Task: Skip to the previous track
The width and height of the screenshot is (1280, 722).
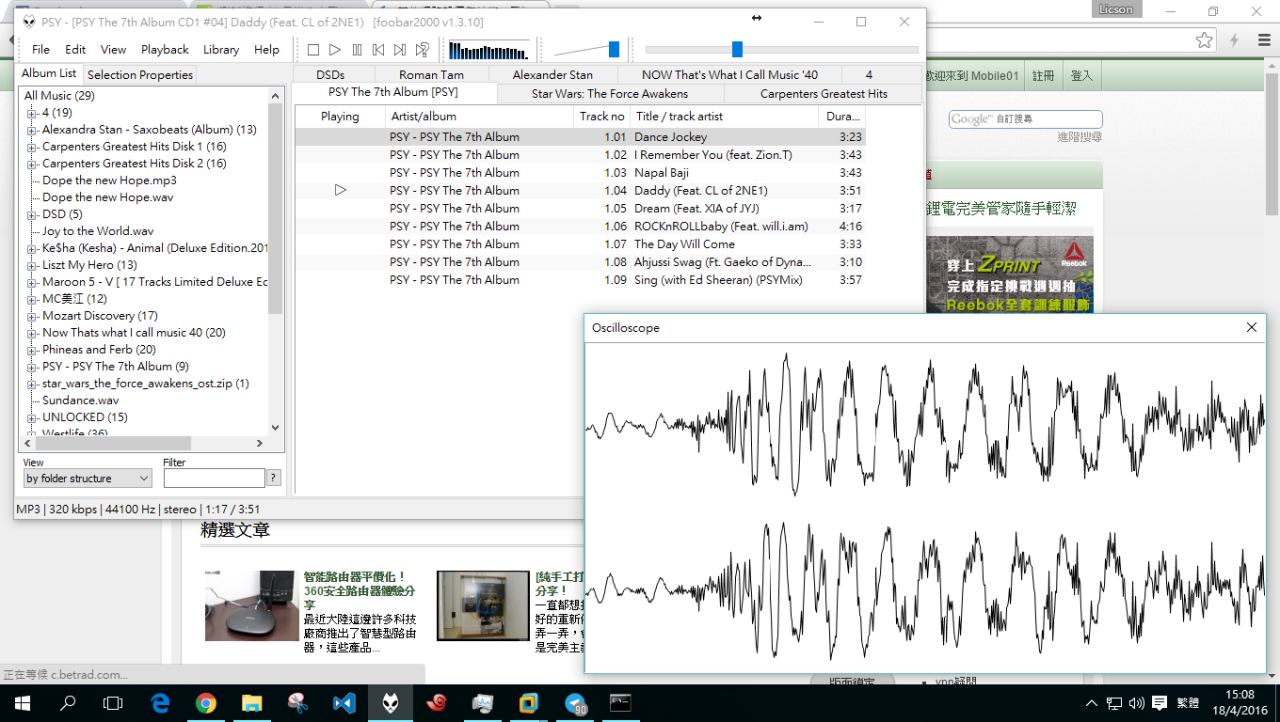Action: (x=378, y=49)
